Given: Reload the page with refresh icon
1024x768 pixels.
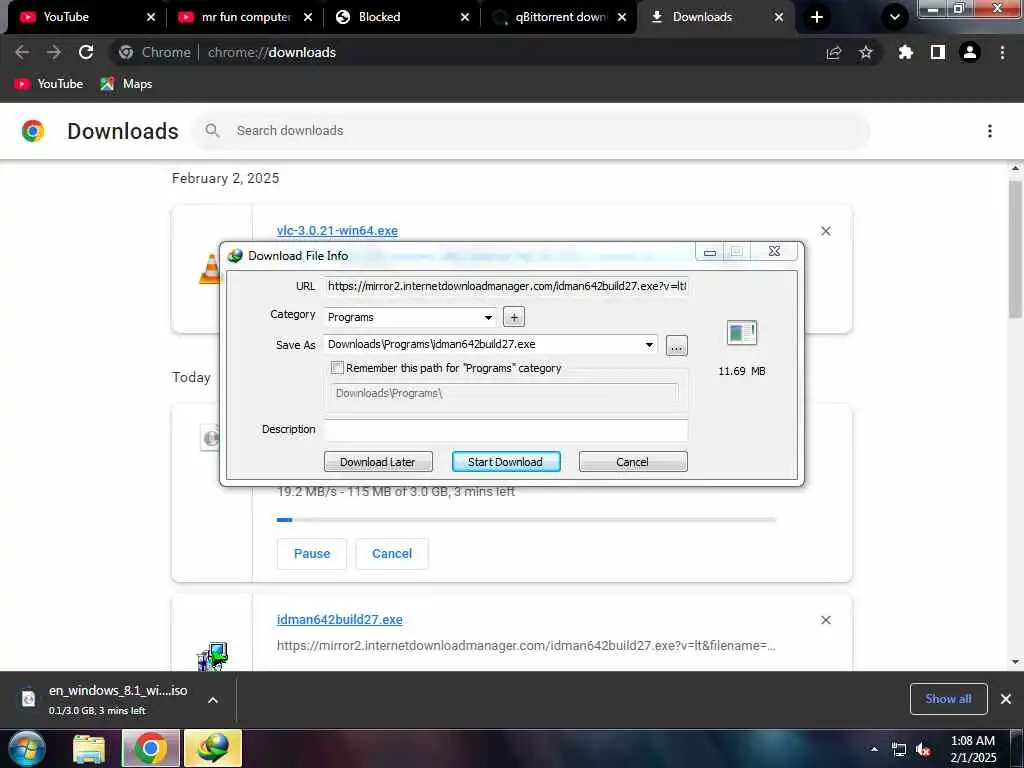Looking at the screenshot, I should [x=86, y=52].
